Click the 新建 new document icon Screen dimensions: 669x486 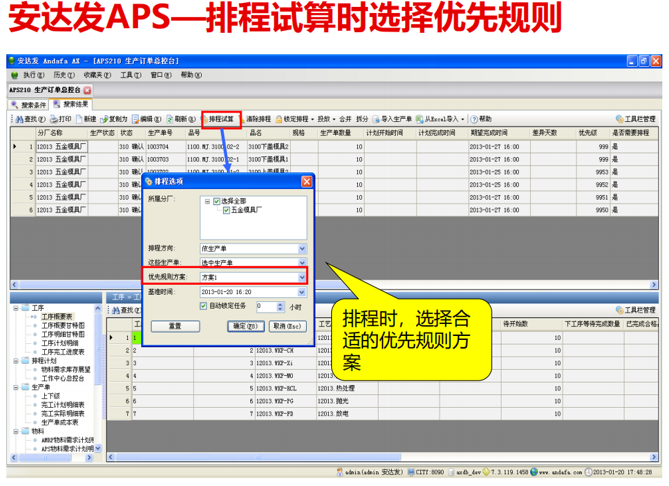(79, 119)
